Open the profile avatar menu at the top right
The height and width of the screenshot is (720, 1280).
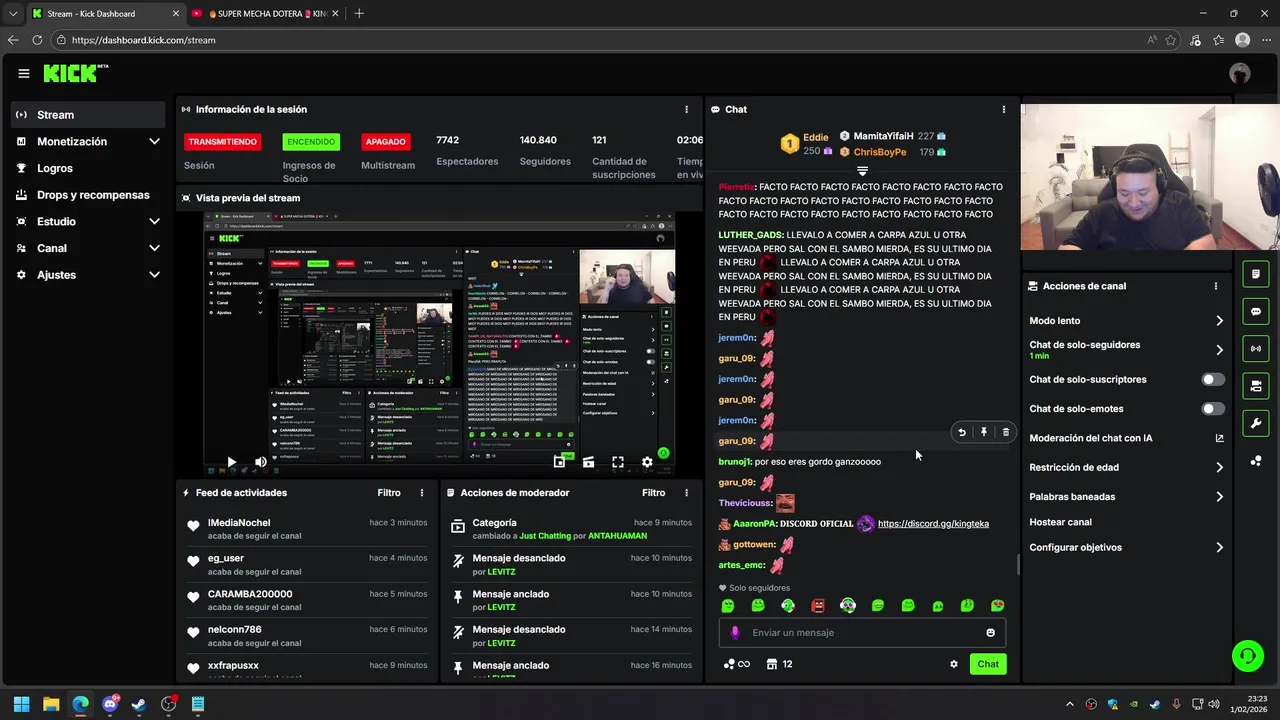pyautogui.click(x=1240, y=73)
